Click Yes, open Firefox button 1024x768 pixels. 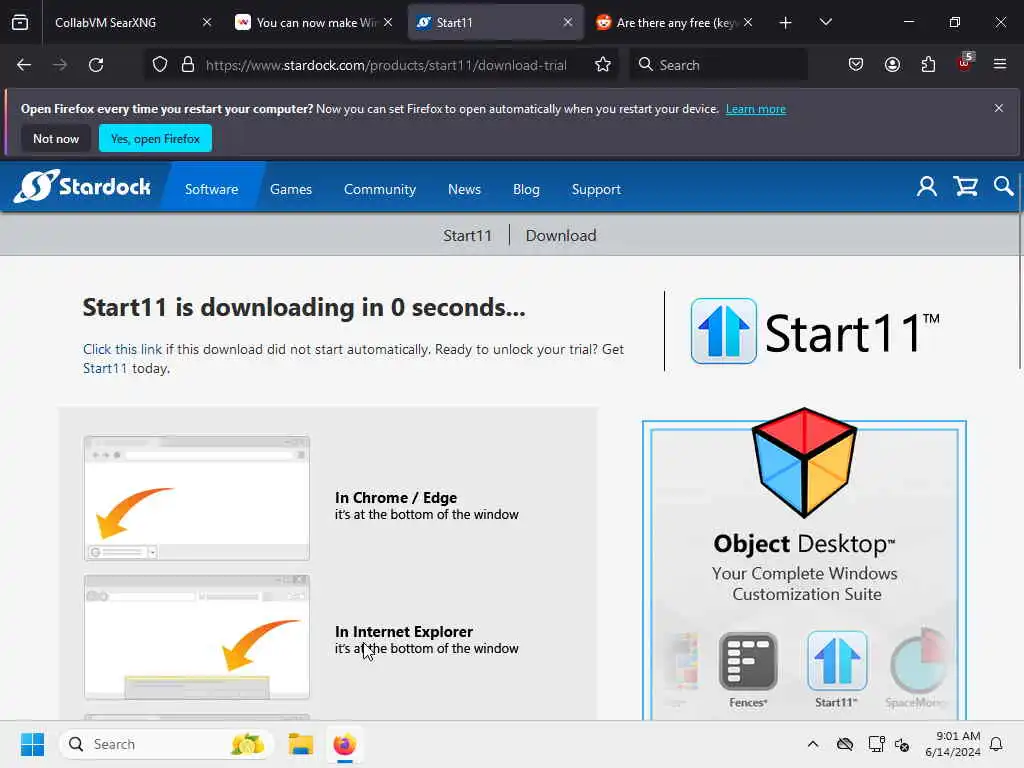[x=155, y=138]
